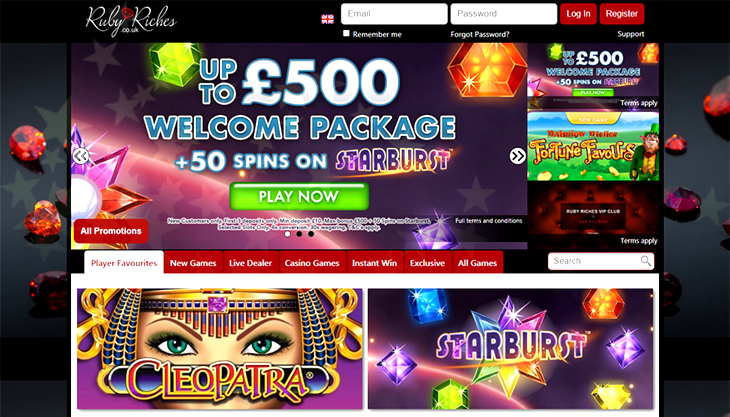Open All Promotions button
Image resolution: width=730 pixels, height=417 pixels.
pos(111,231)
